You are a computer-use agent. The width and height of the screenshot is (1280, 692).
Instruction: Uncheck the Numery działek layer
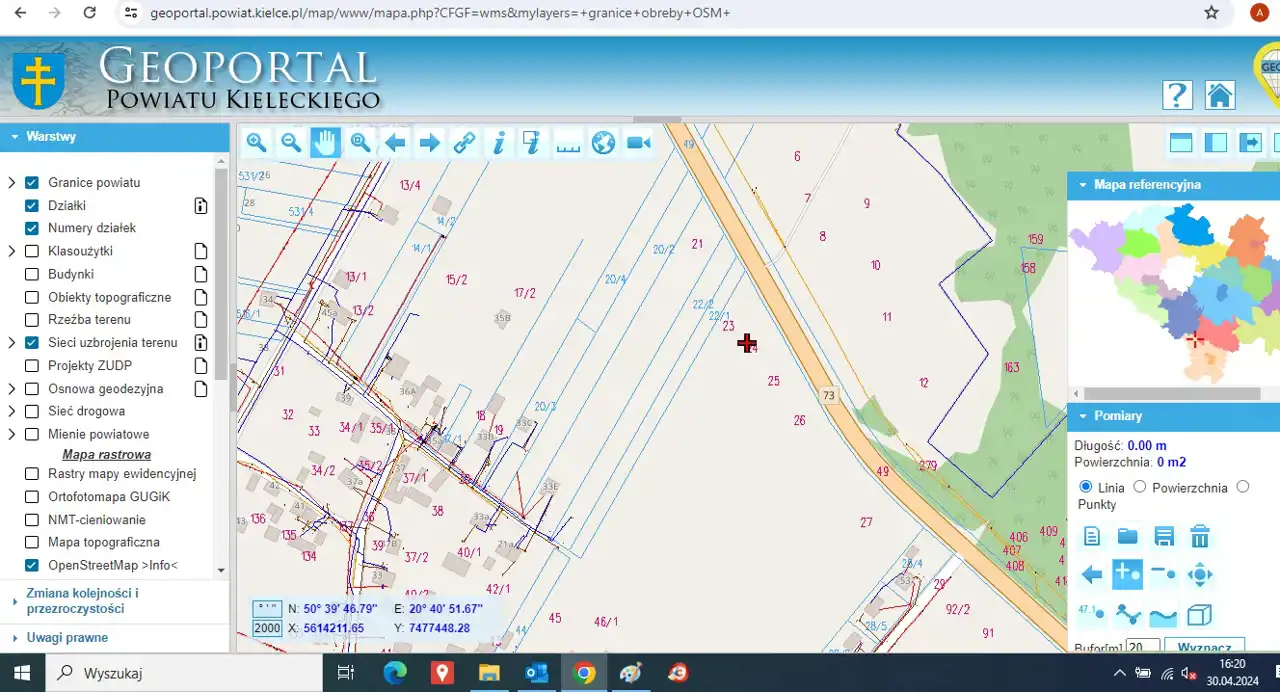tap(32, 228)
